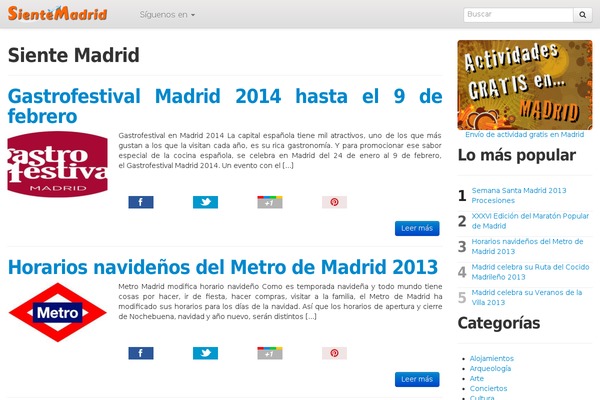Click the Lo más popular heading
This screenshot has height=400, width=600.
517,155
